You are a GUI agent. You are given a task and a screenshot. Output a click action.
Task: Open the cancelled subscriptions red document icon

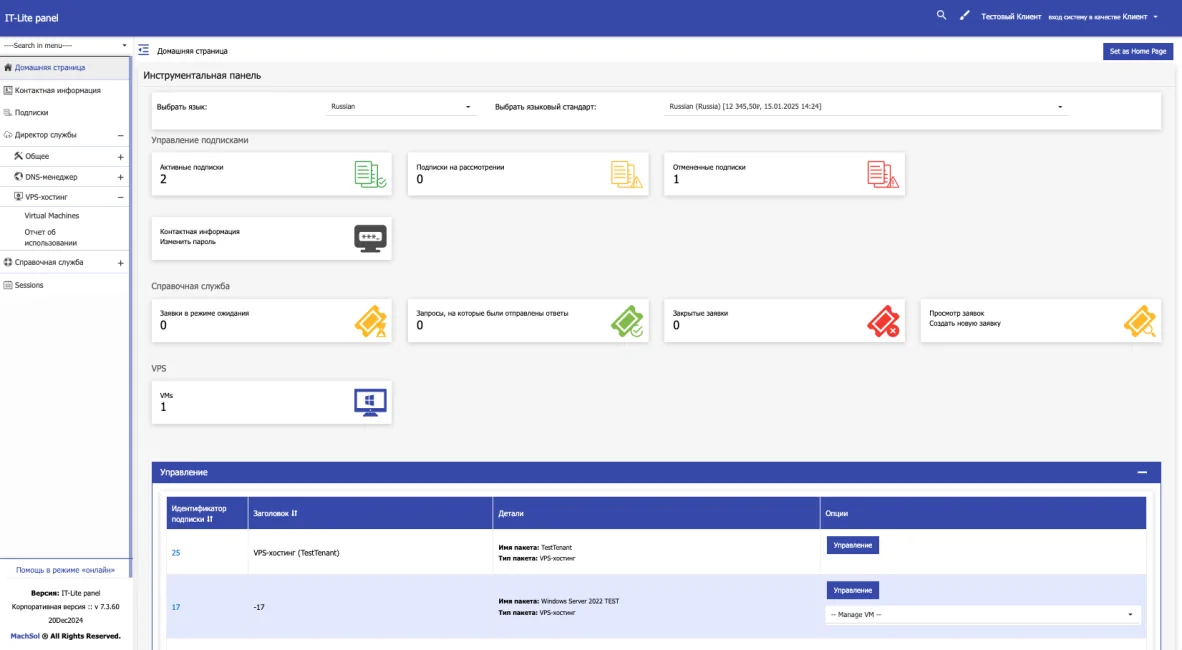click(883, 174)
